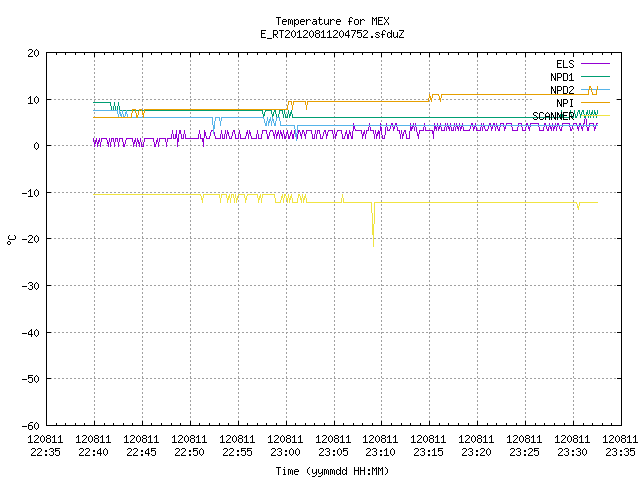Viewport: 640px width, 480px height.
Task: Click the 'Temperature for MEX' chart title
Action: (332, 21)
